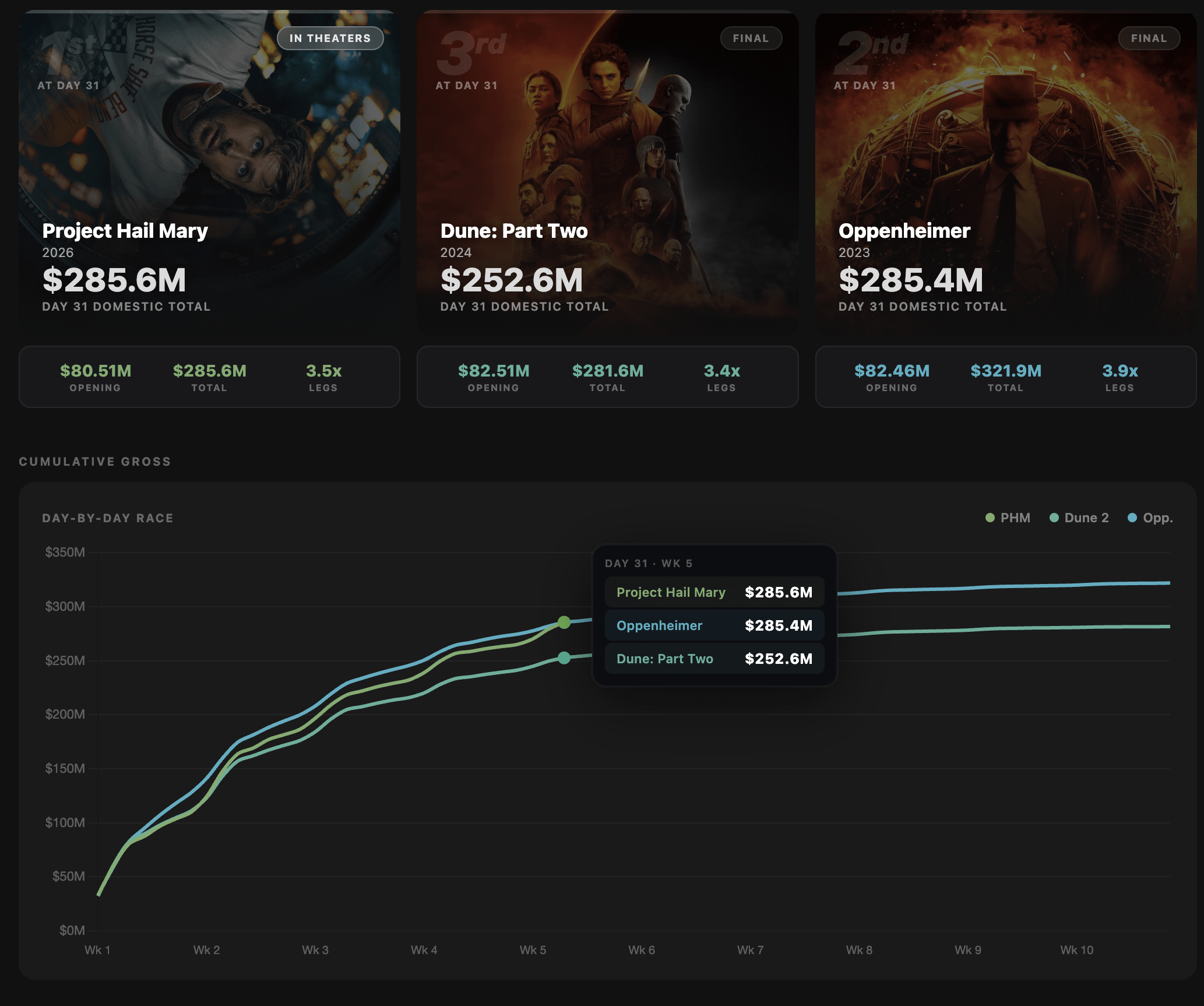The height and width of the screenshot is (1006, 1204).
Task: Click the Oppenheimer title text
Action: [x=904, y=231]
